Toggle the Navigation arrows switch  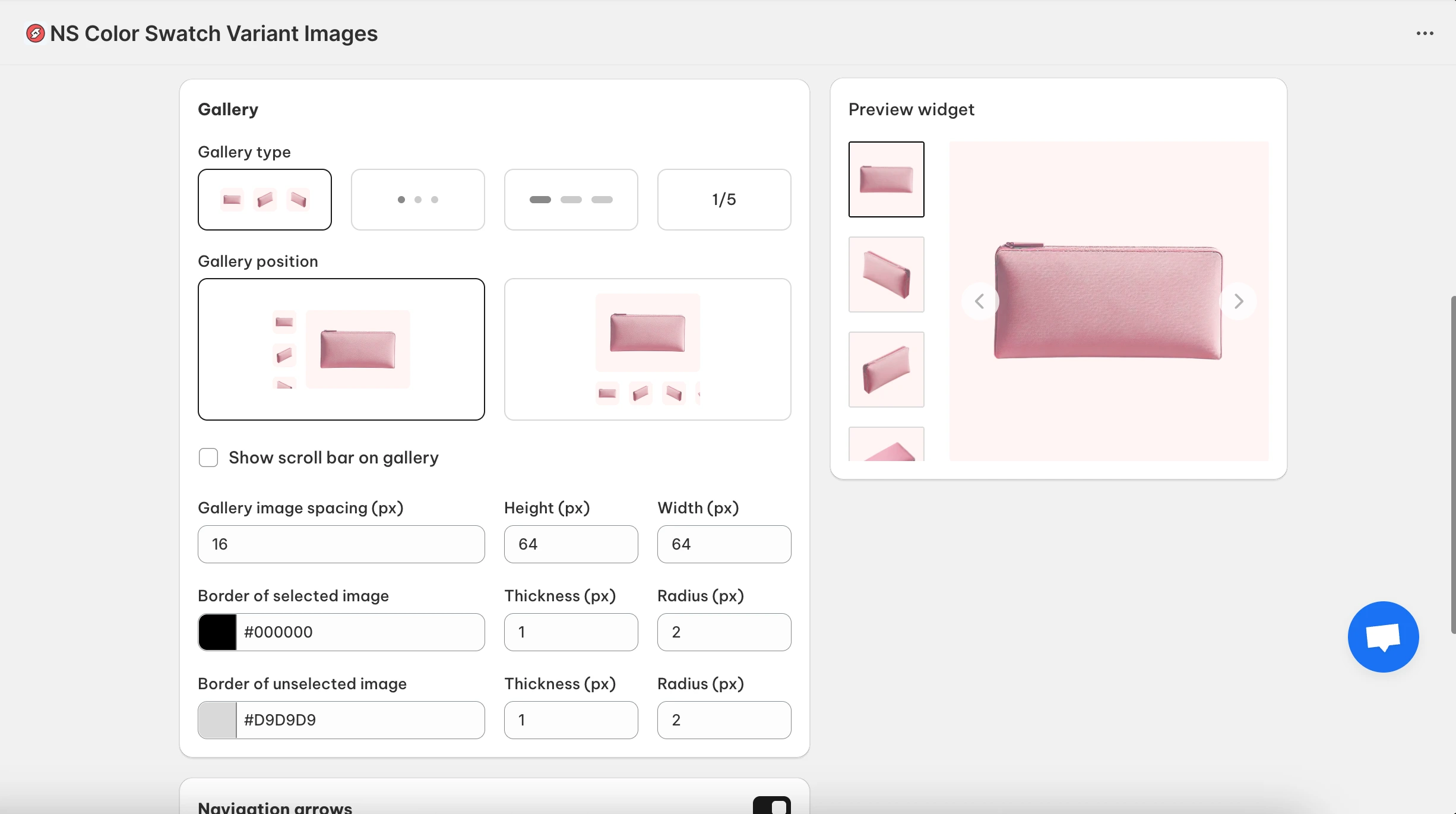click(x=771, y=806)
